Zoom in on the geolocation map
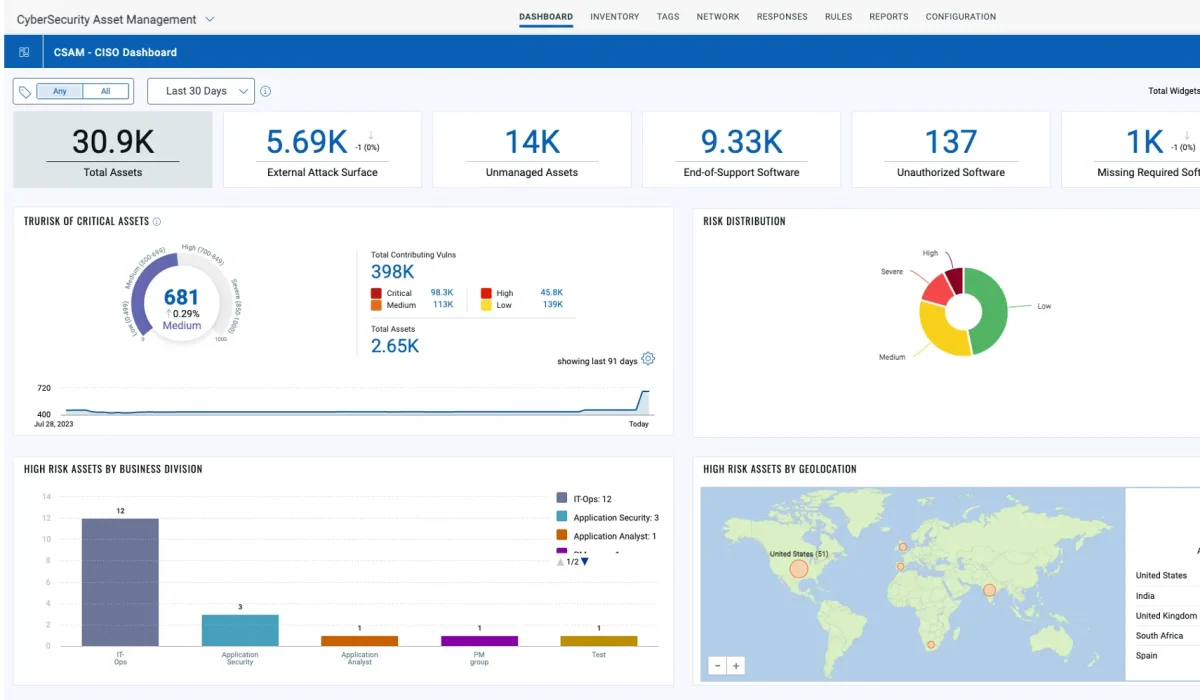 click(x=735, y=665)
